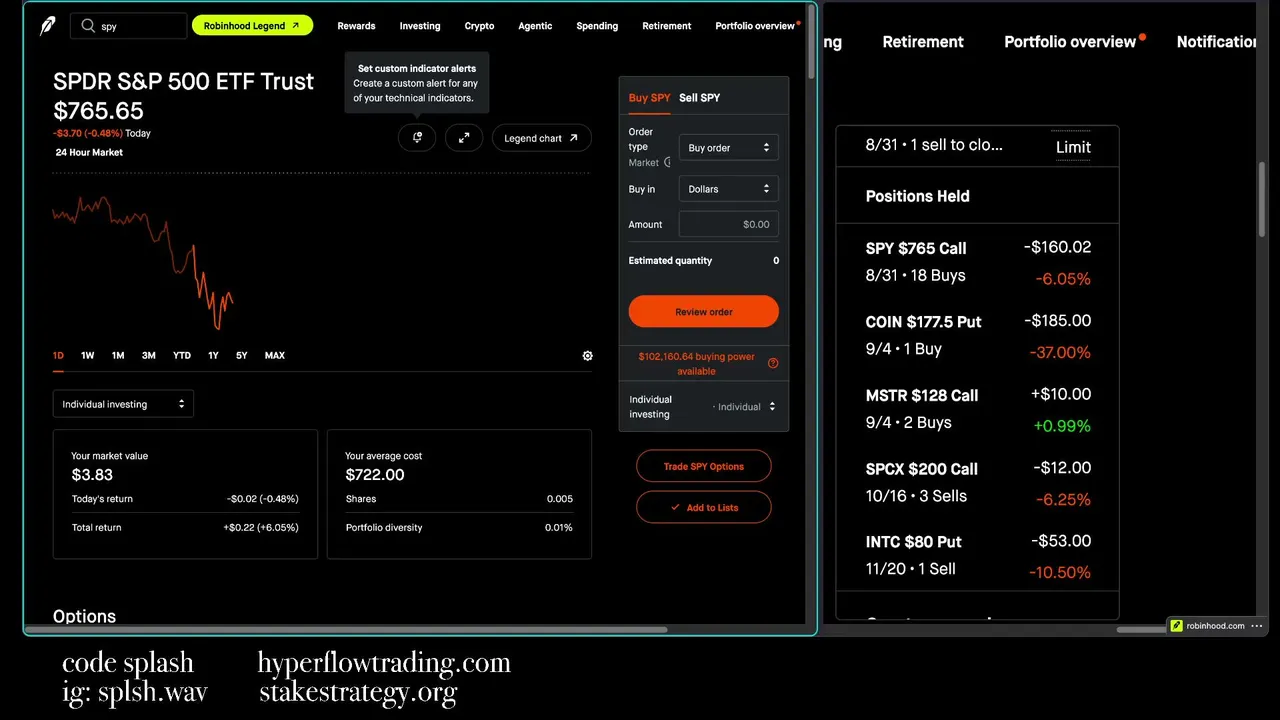
Task: Click the Your market value $3.83 card
Action: 185,494
